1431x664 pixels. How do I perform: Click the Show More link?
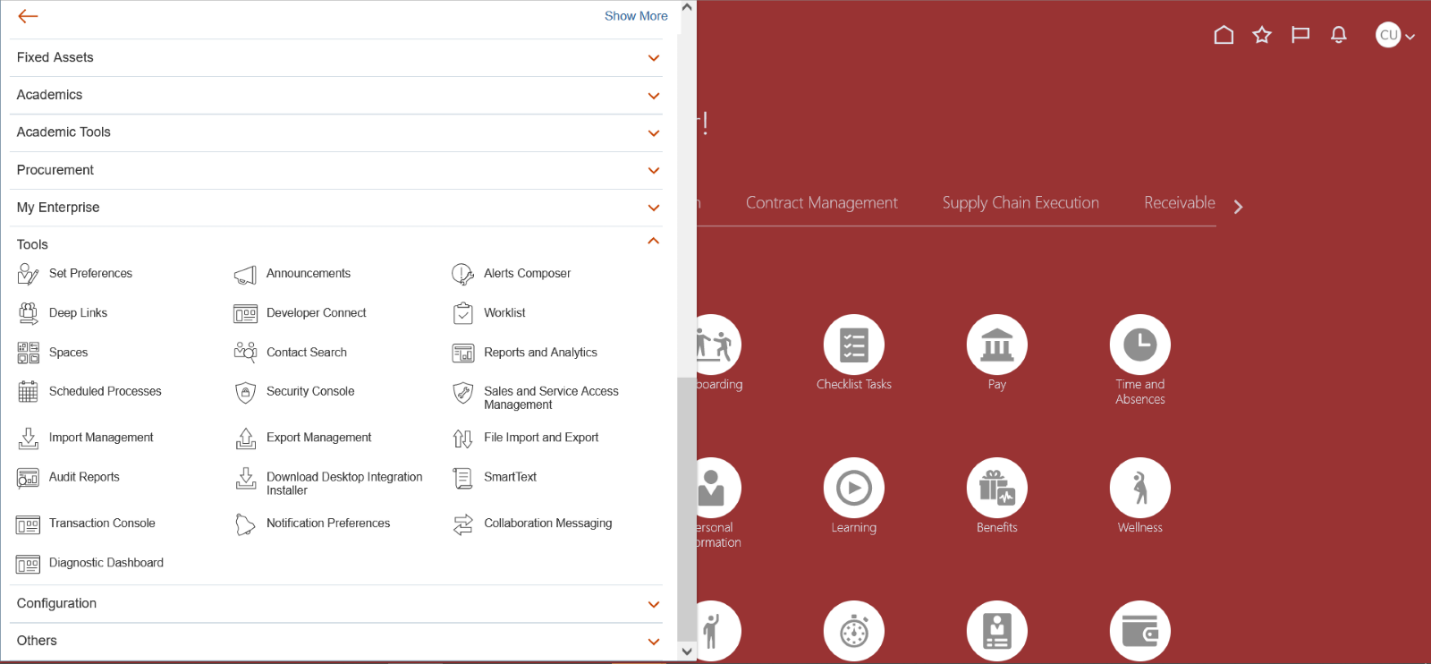pyautogui.click(x=636, y=16)
